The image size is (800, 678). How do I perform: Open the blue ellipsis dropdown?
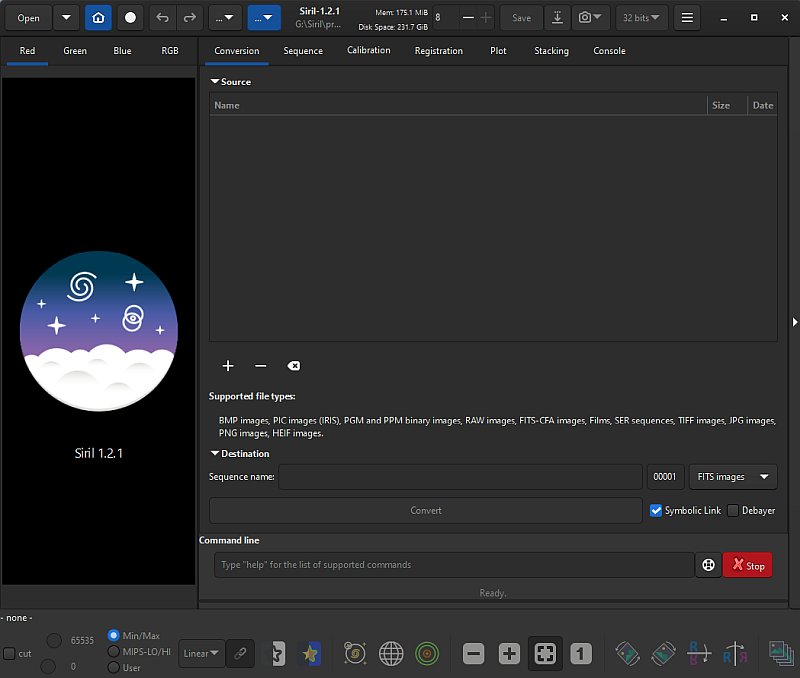tap(264, 18)
